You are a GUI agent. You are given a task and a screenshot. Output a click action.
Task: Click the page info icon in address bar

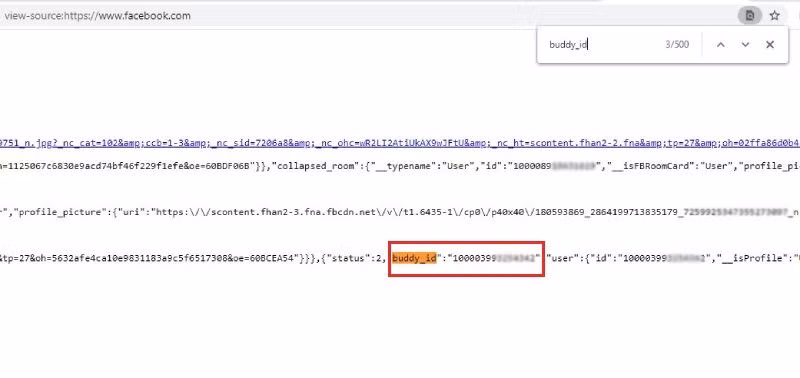[749, 16]
